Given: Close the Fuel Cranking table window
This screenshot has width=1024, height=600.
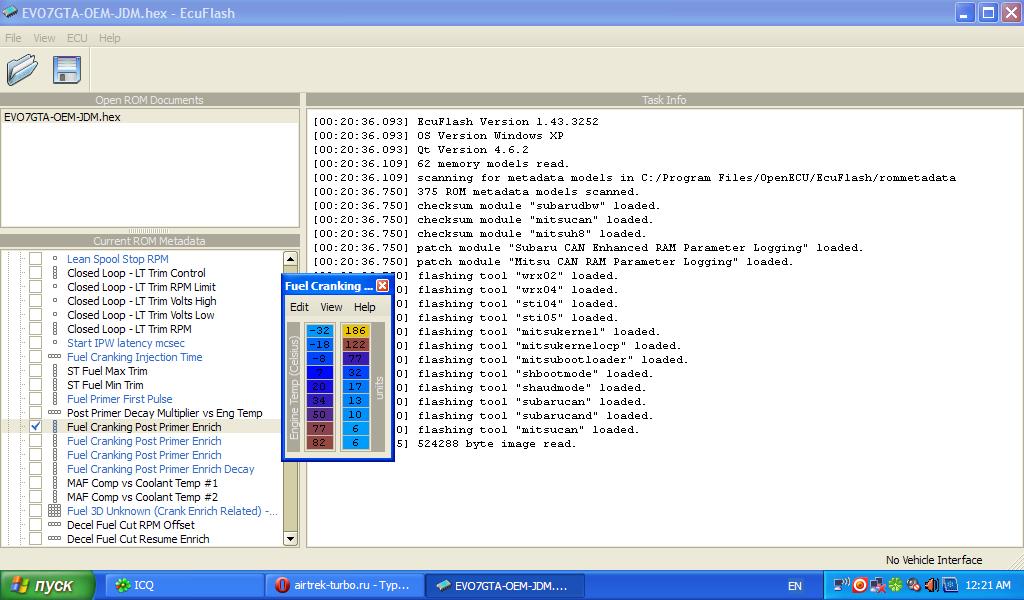Looking at the screenshot, I should click(x=382, y=286).
